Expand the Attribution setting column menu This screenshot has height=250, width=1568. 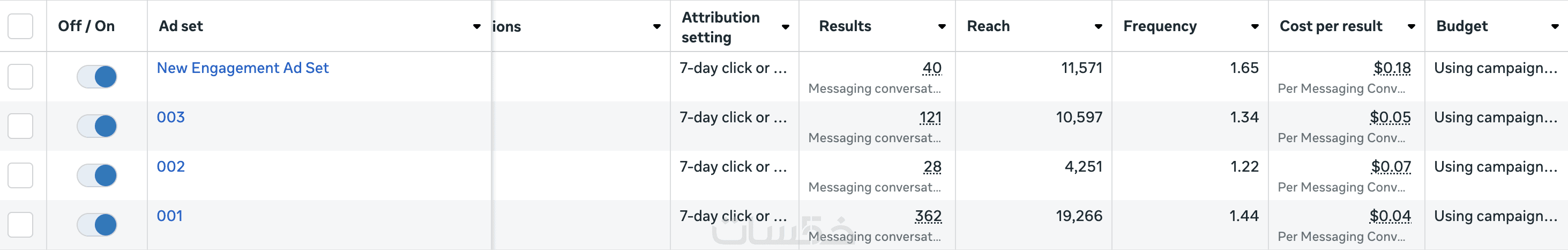point(785,27)
